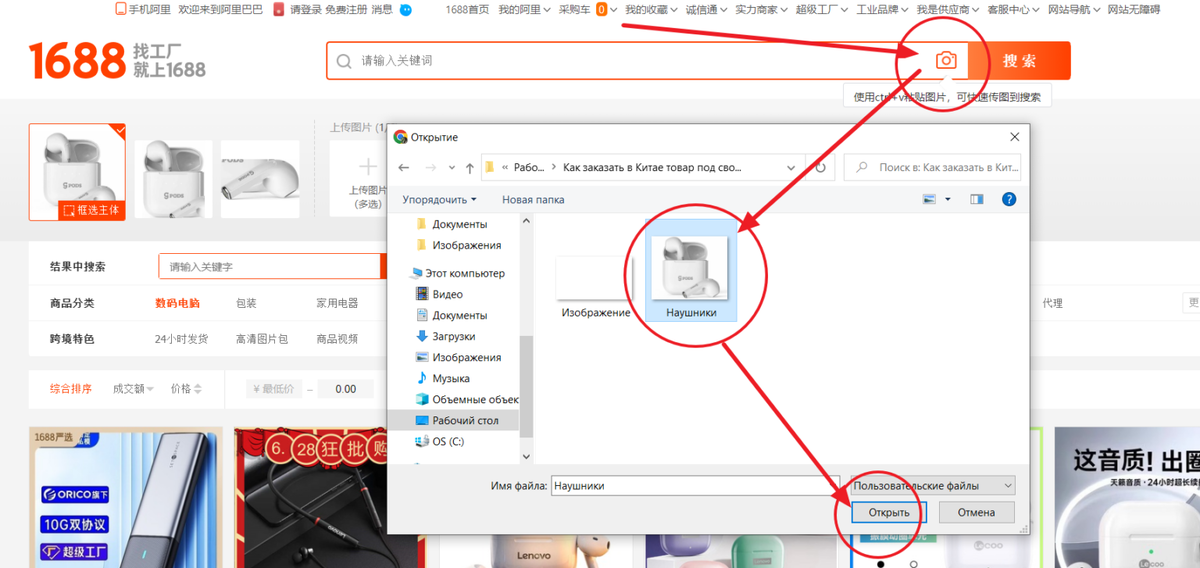Toggle the 高清图片包 filter

coord(261,339)
